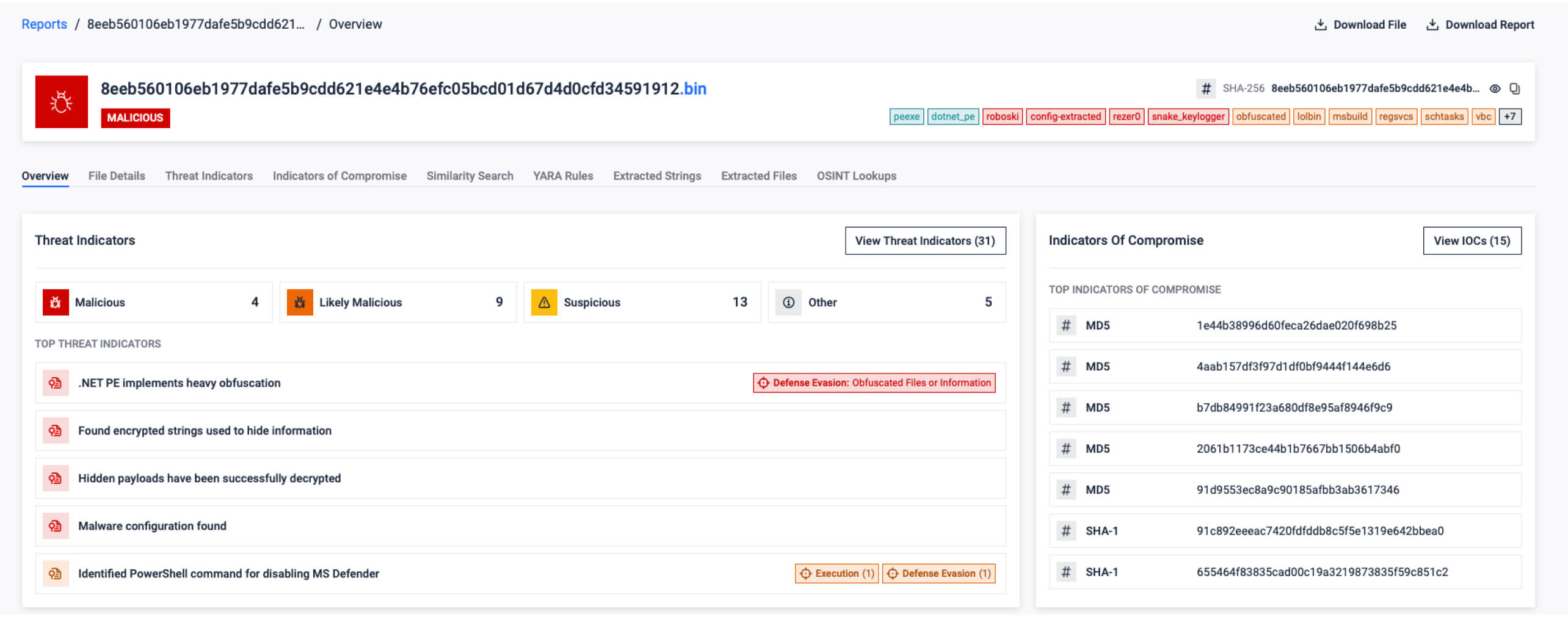Open the Reports breadcrumb link
Screen dimensions: 1568x617
[43, 24]
